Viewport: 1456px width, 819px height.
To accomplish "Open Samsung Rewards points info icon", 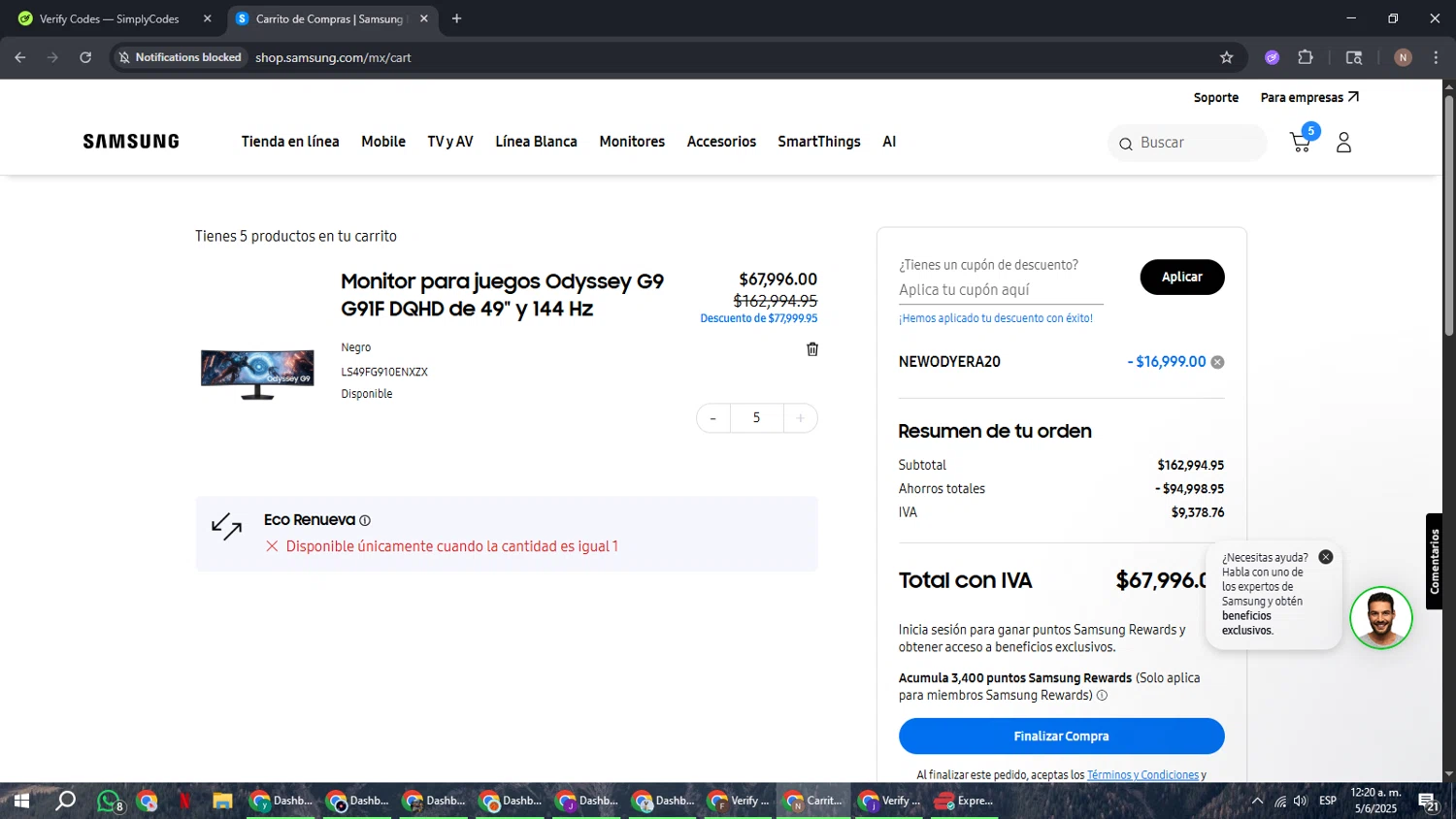I will click(1102, 696).
